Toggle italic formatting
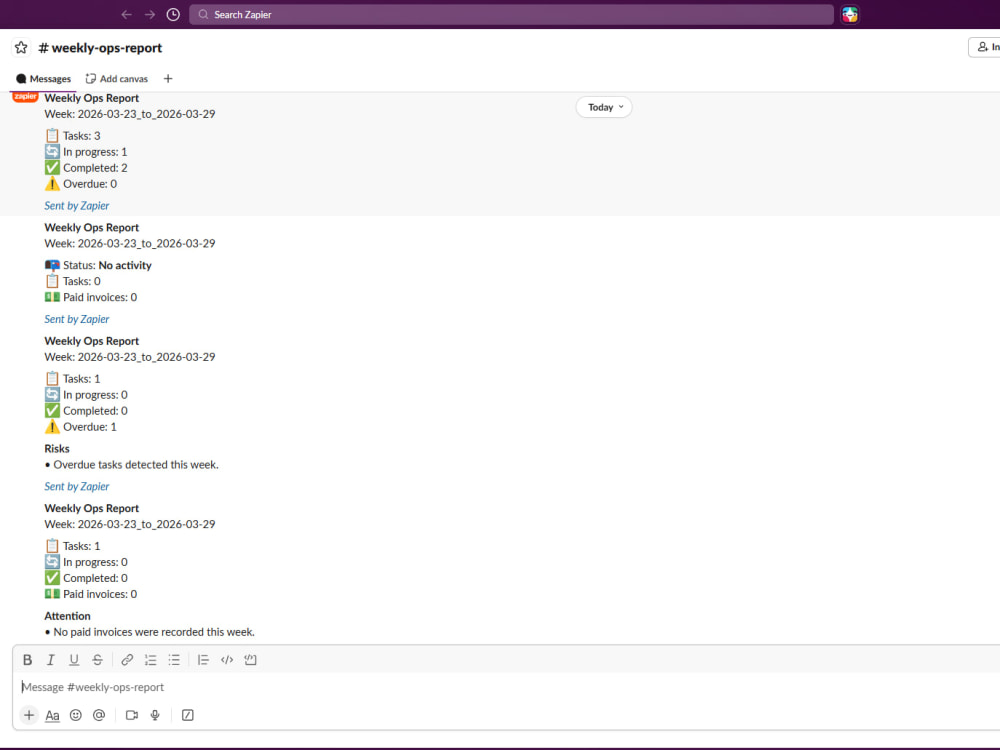Image resolution: width=1000 pixels, height=750 pixels. (x=51, y=660)
